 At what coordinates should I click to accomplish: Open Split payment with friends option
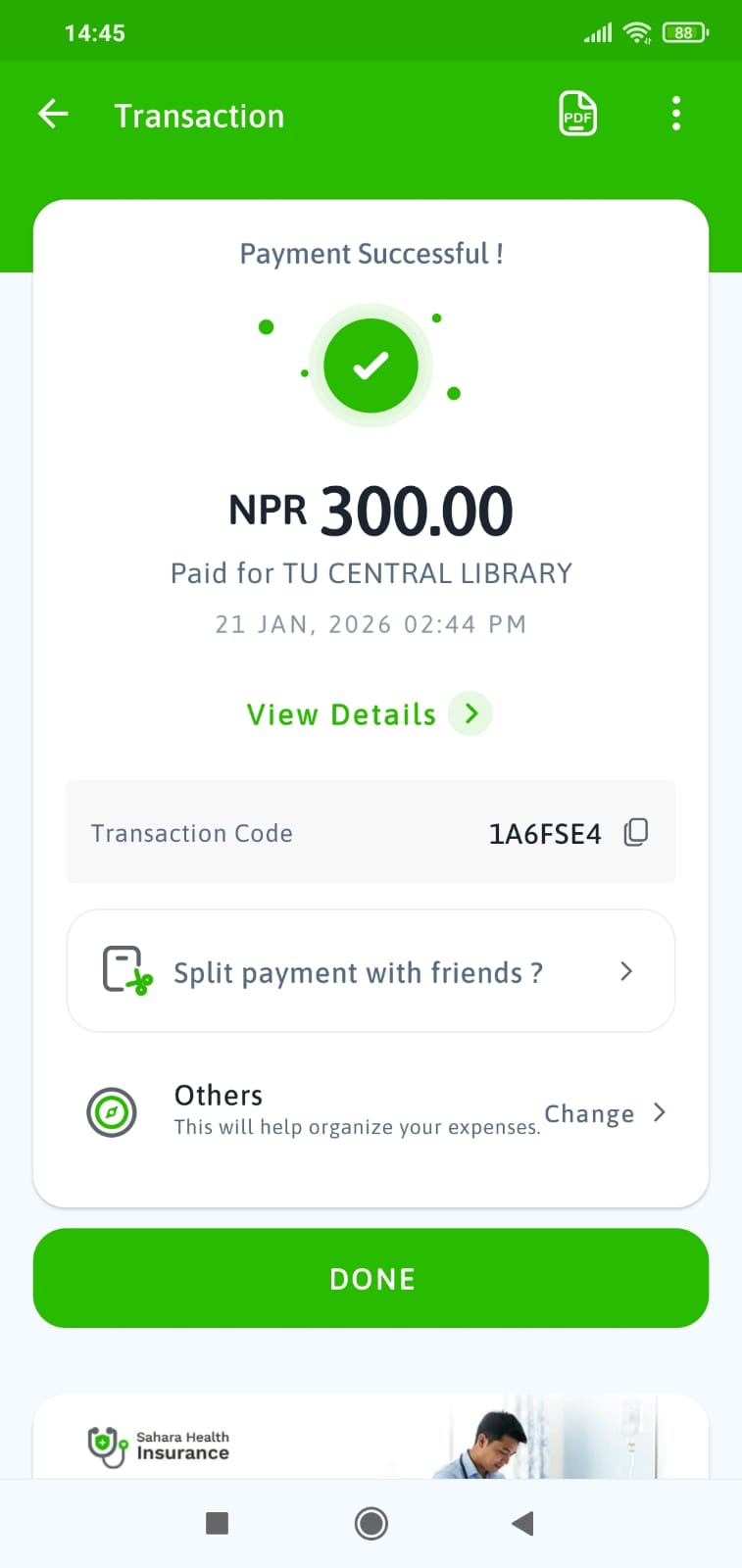[x=358, y=972]
